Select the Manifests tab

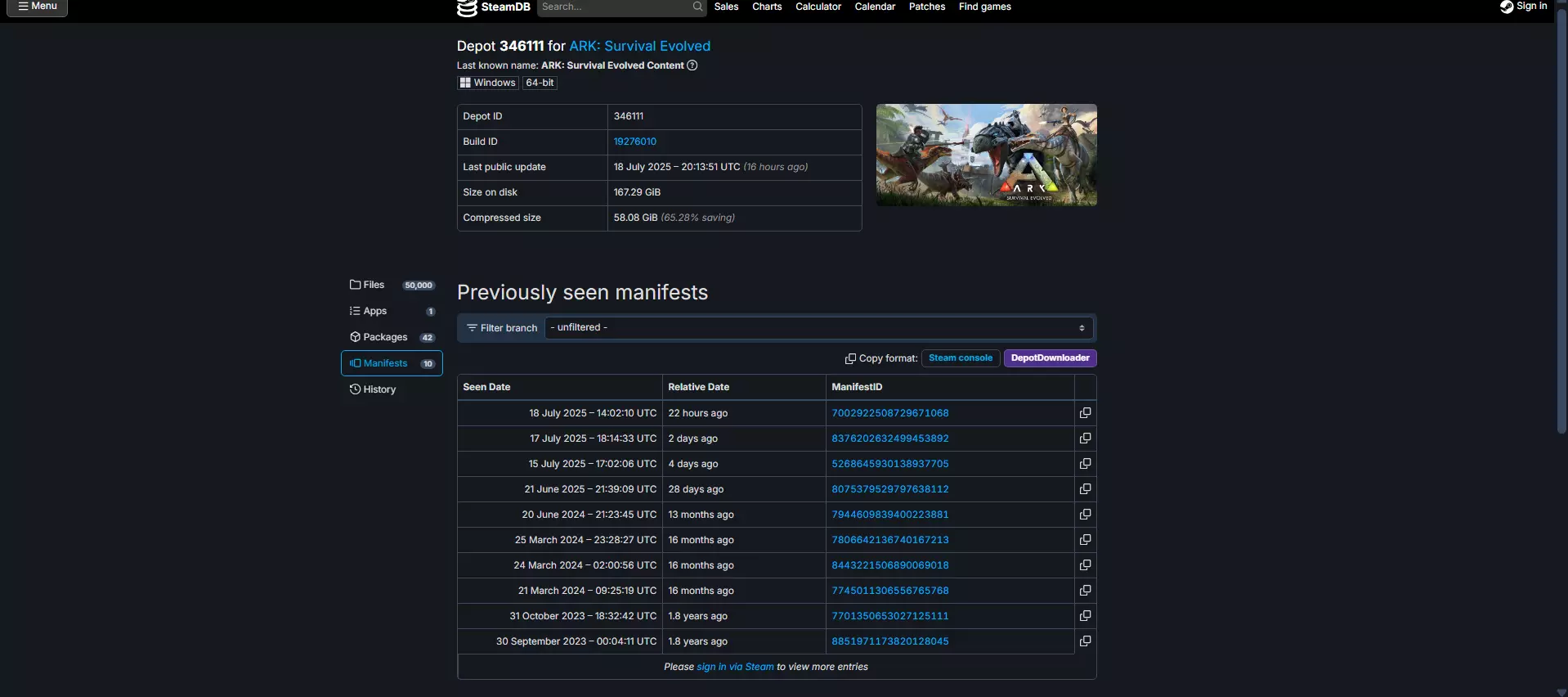pos(392,363)
